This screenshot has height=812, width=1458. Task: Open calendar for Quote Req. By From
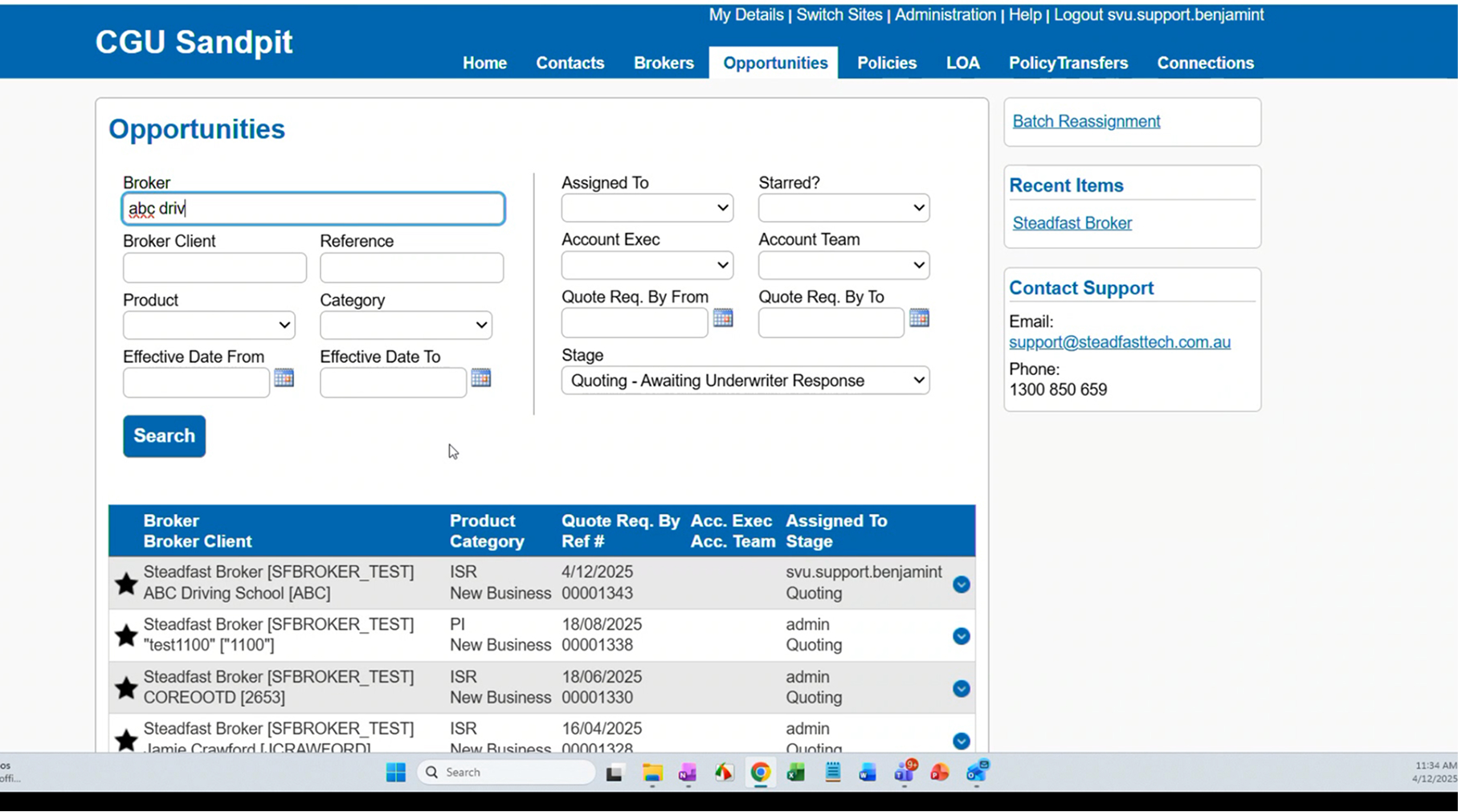tap(723, 318)
